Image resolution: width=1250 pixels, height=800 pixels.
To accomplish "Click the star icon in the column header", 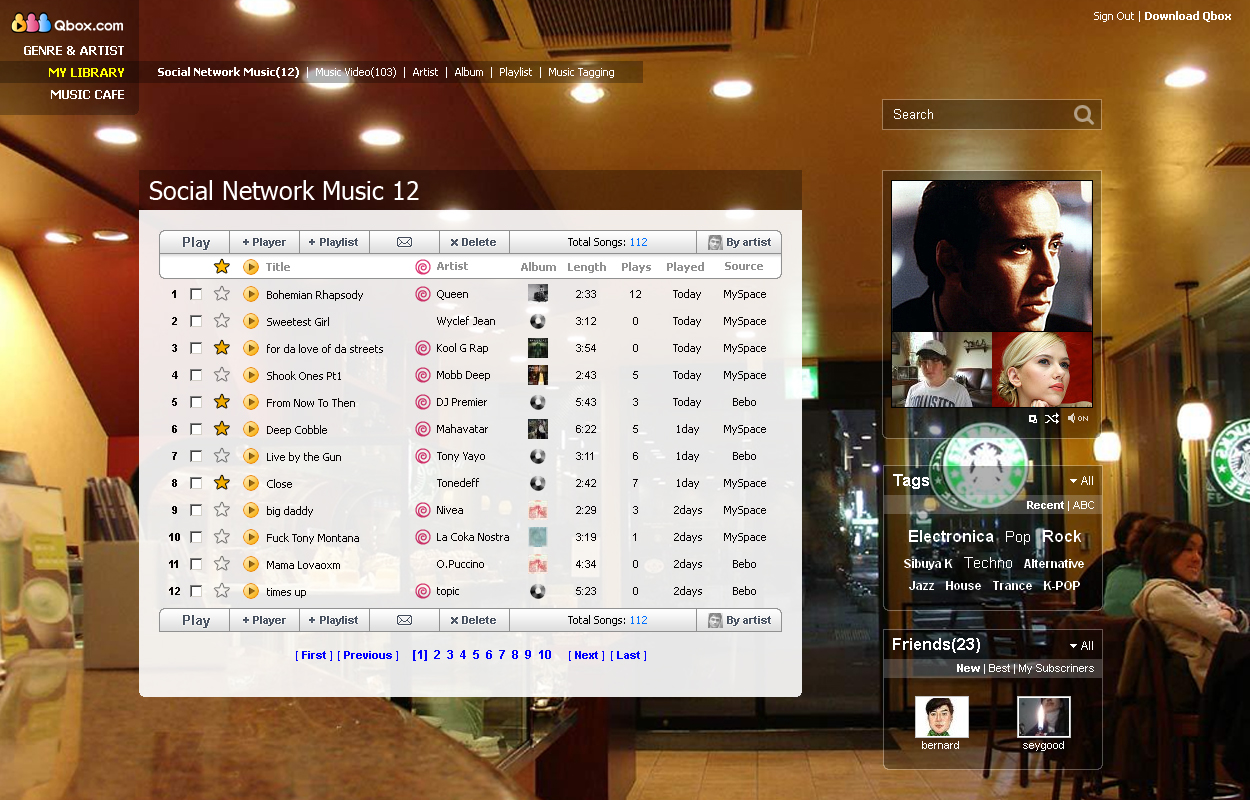I will coord(222,267).
